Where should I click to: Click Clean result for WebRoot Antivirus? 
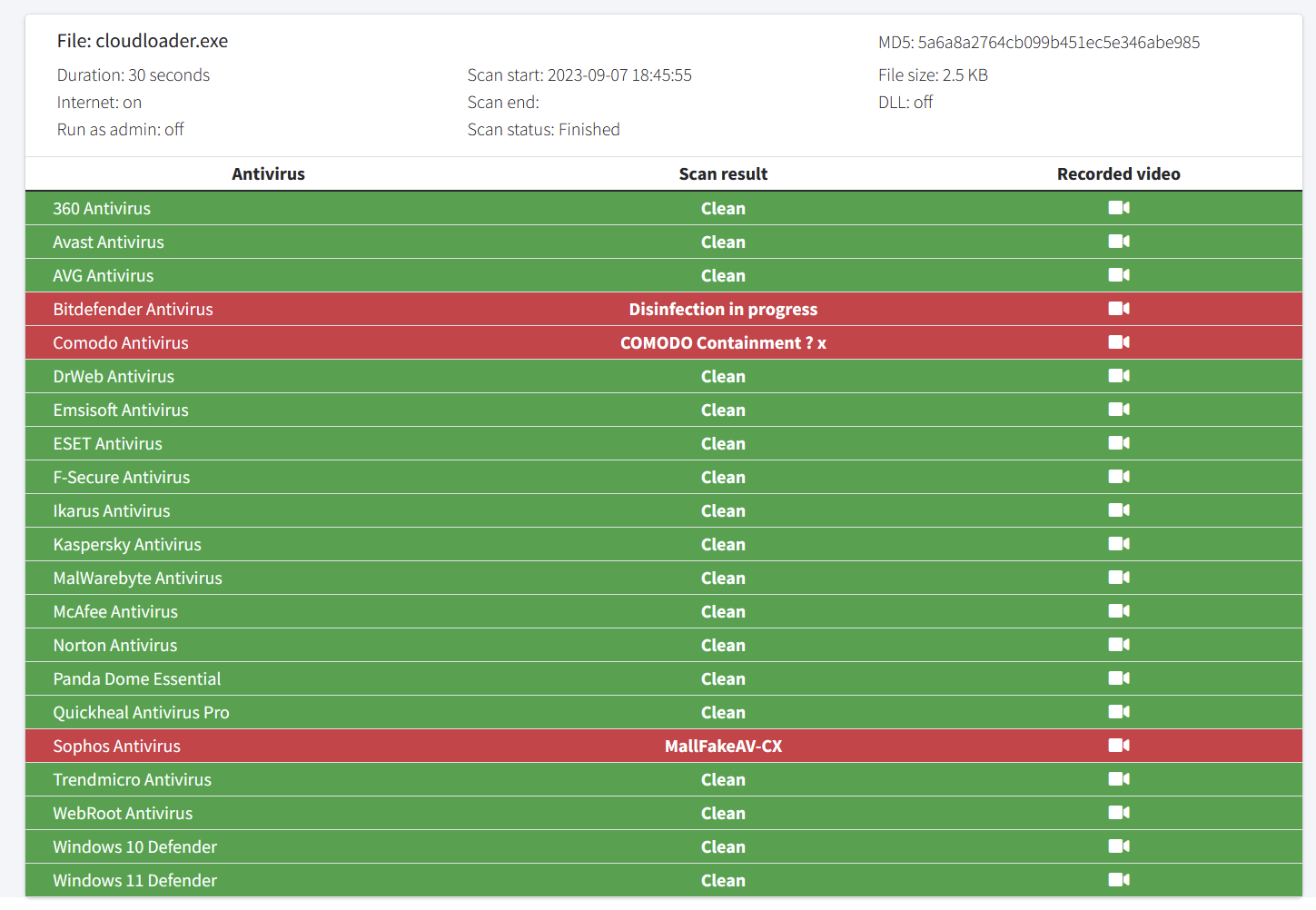pyautogui.click(x=723, y=813)
